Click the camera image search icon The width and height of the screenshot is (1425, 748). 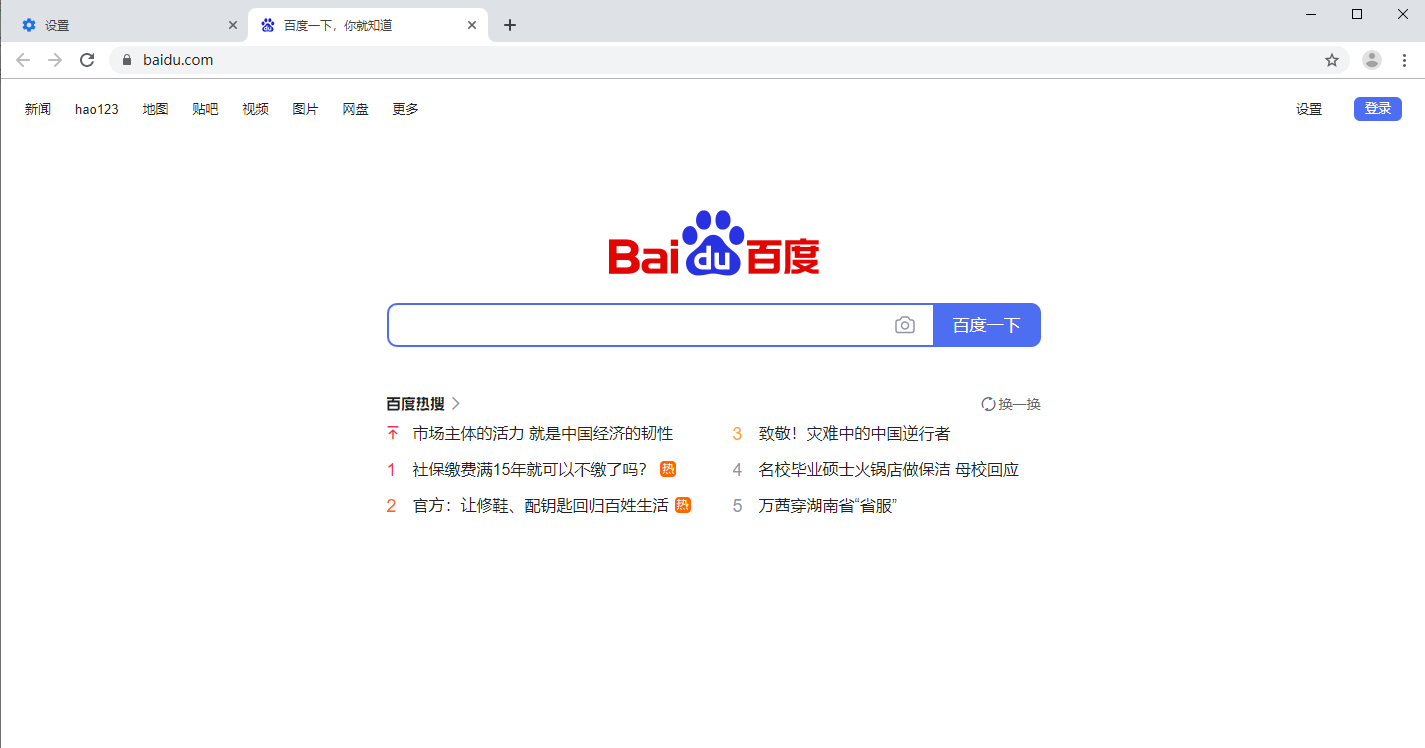905,325
